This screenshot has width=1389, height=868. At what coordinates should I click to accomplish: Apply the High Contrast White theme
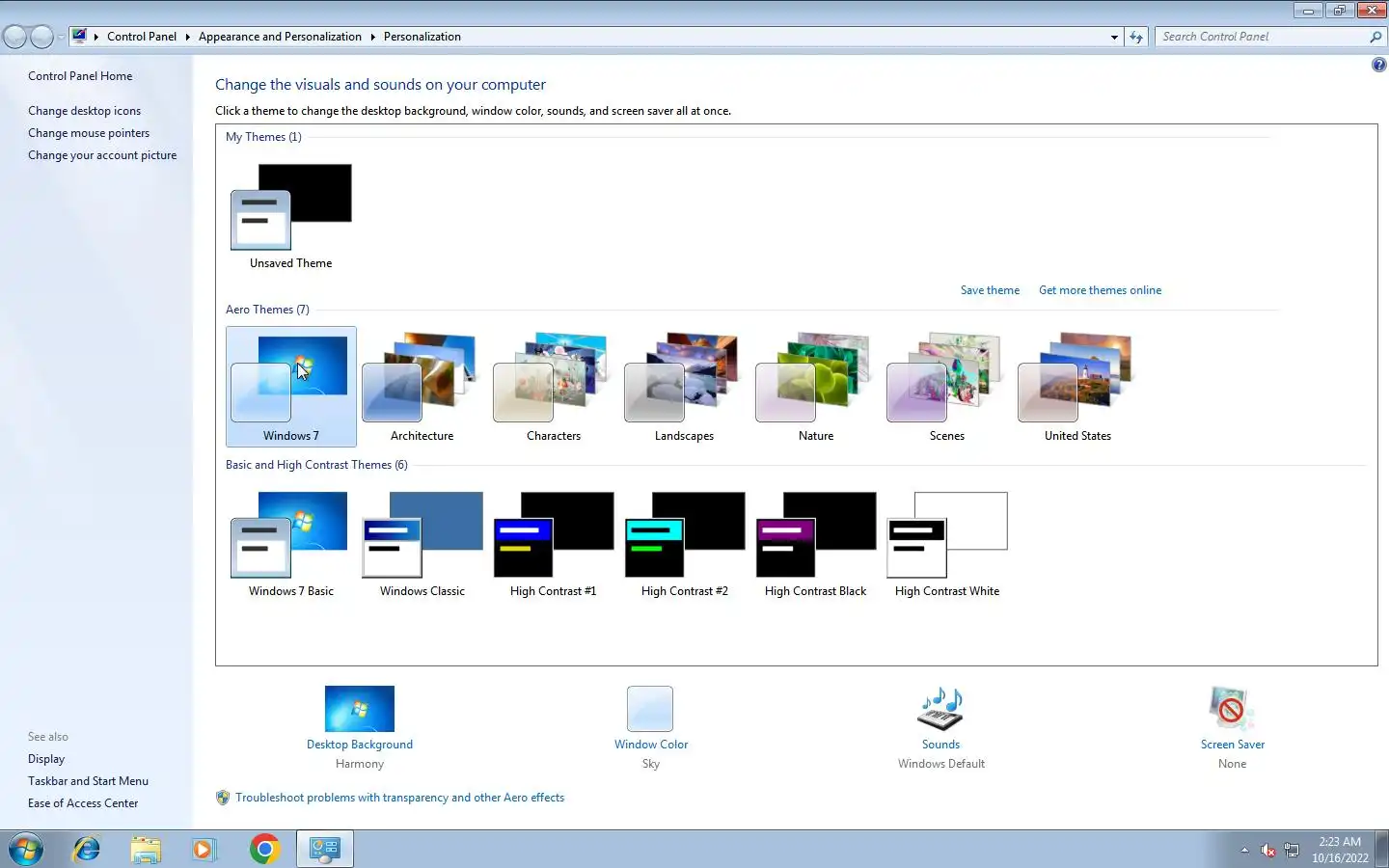tap(946, 543)
